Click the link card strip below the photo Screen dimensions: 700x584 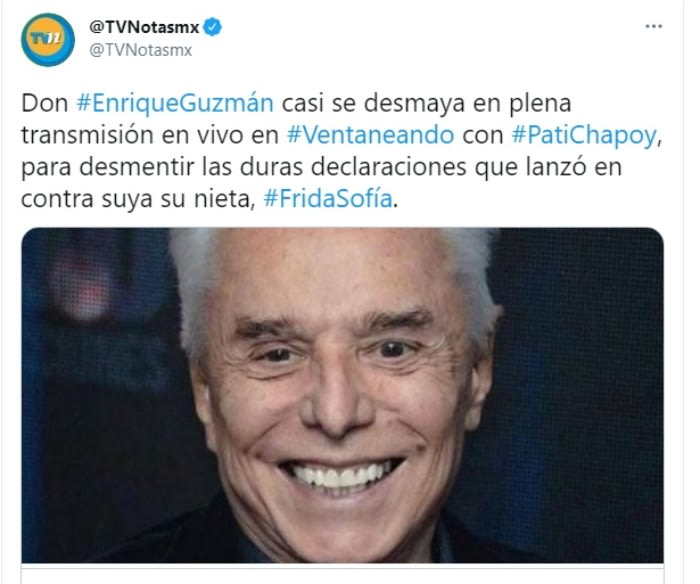pos(342,574)
